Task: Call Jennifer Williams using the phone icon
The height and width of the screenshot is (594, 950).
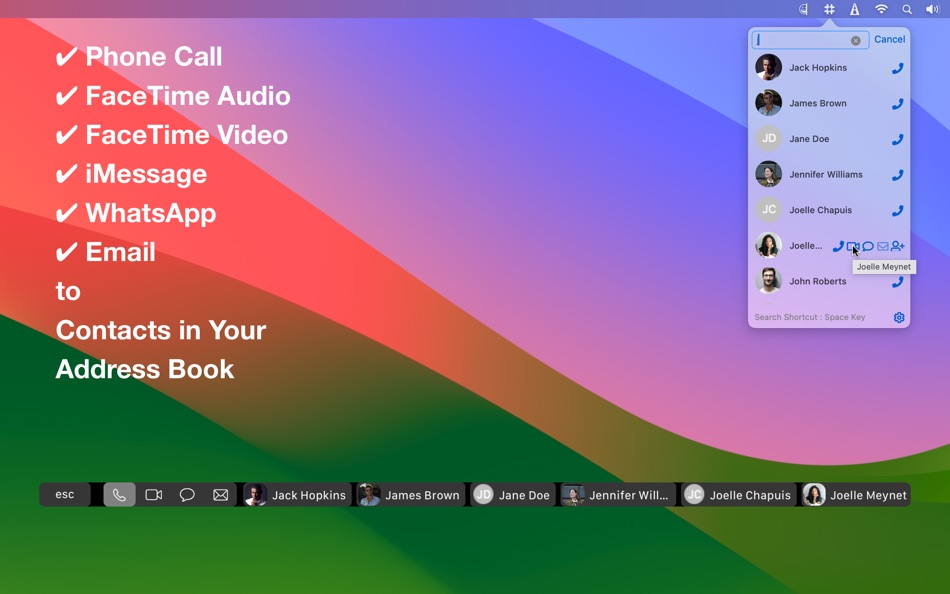Action: [x=897, y=175]
